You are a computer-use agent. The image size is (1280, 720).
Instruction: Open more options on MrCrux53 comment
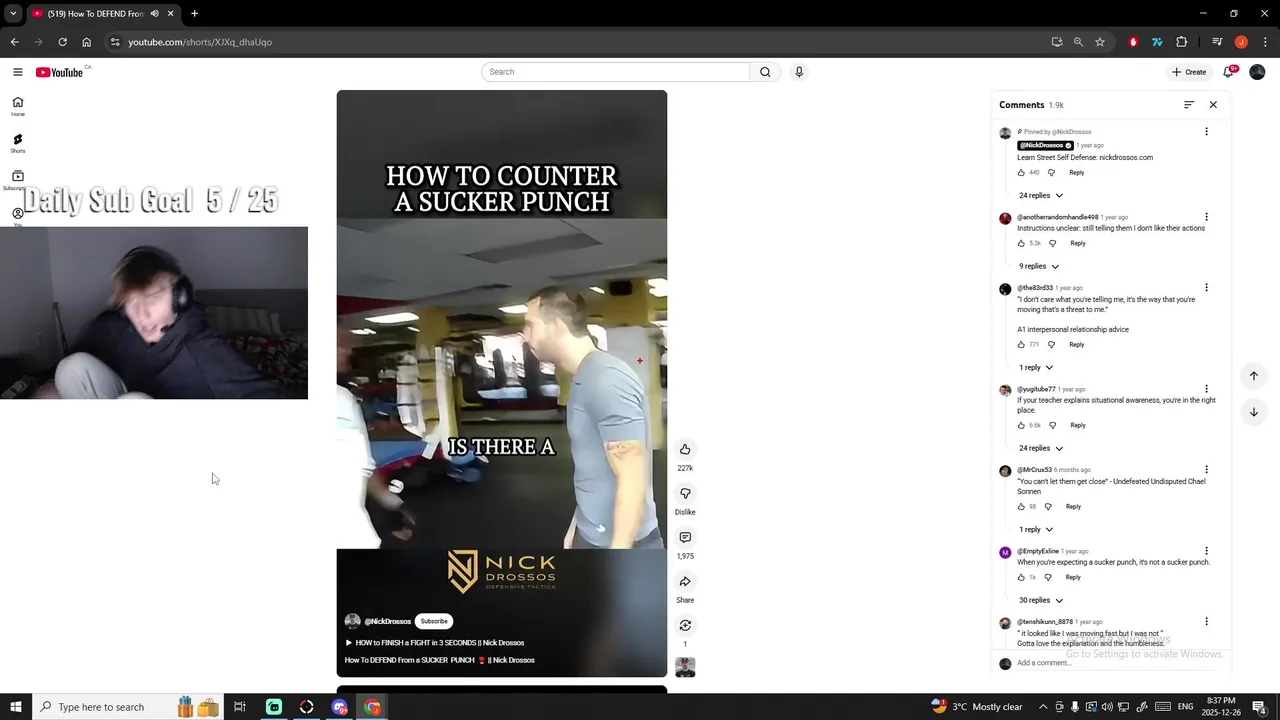1206,470
